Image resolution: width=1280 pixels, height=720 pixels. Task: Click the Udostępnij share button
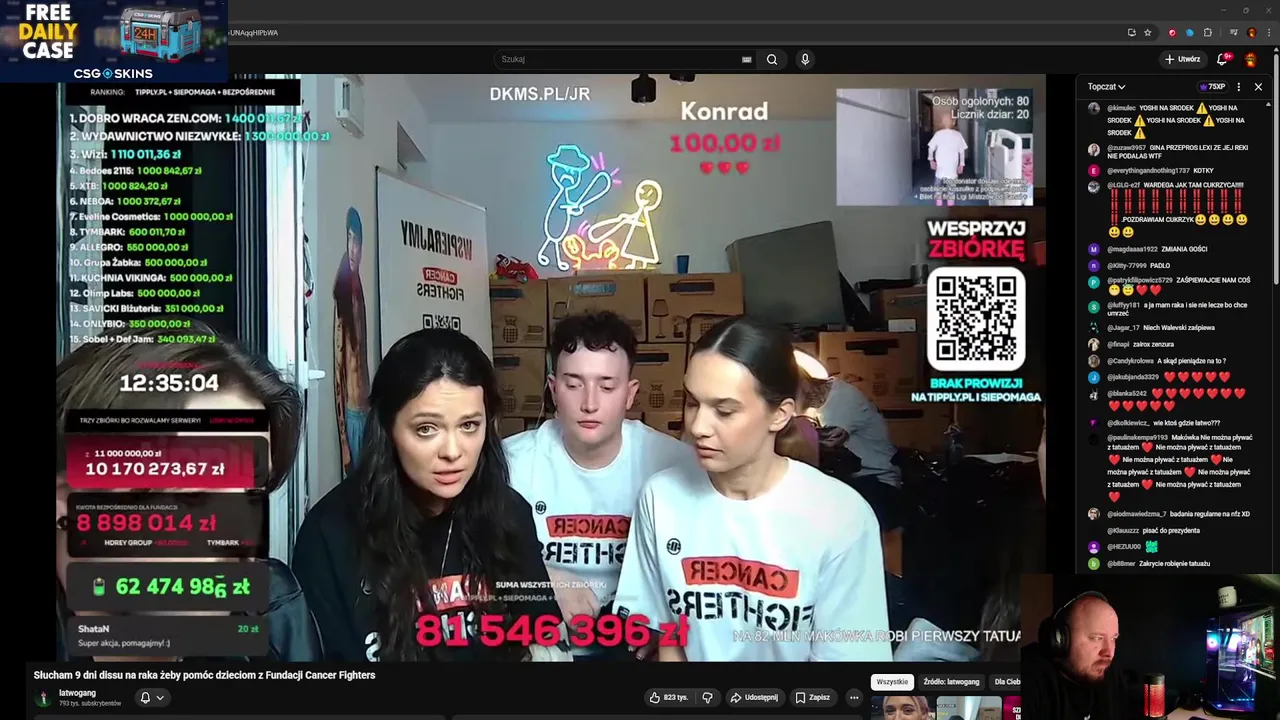point(754,697)
